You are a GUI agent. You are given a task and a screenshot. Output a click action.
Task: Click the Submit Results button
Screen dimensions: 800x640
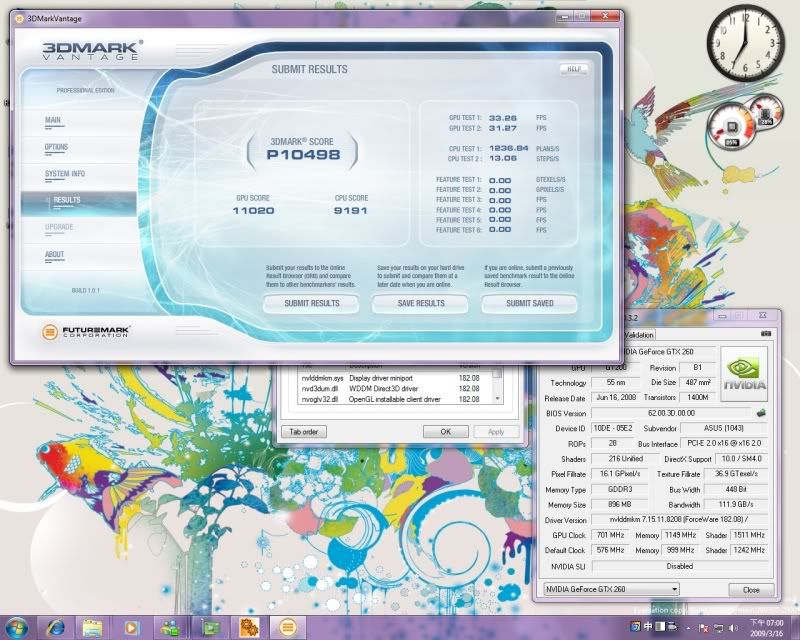[x=311, y=304]
